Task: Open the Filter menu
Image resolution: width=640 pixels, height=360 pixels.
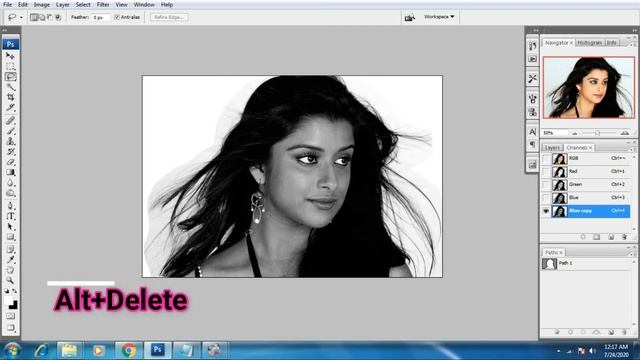Action: (x=103, y=4)
